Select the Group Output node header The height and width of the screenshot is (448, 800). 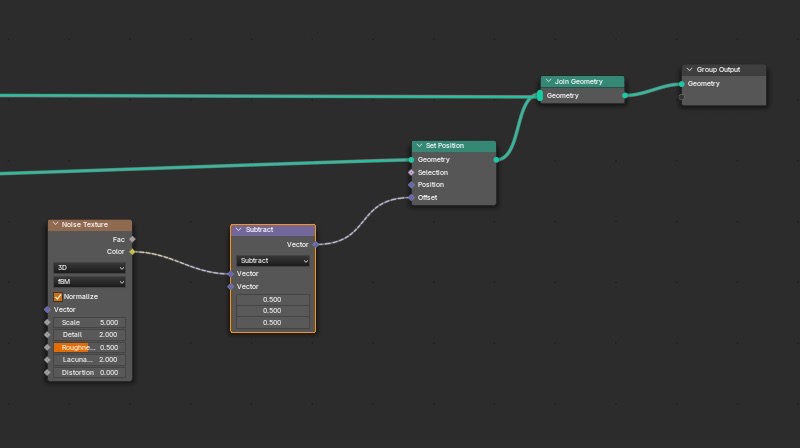click(723, 70)
